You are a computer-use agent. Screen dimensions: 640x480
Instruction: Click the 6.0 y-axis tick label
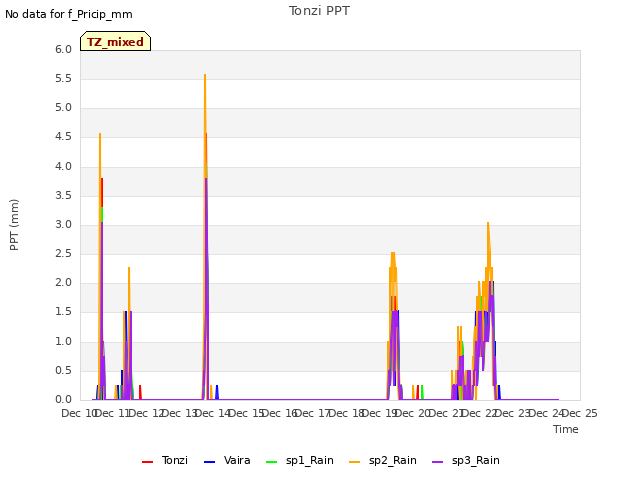pyautogui.click(x=63, y=49)
